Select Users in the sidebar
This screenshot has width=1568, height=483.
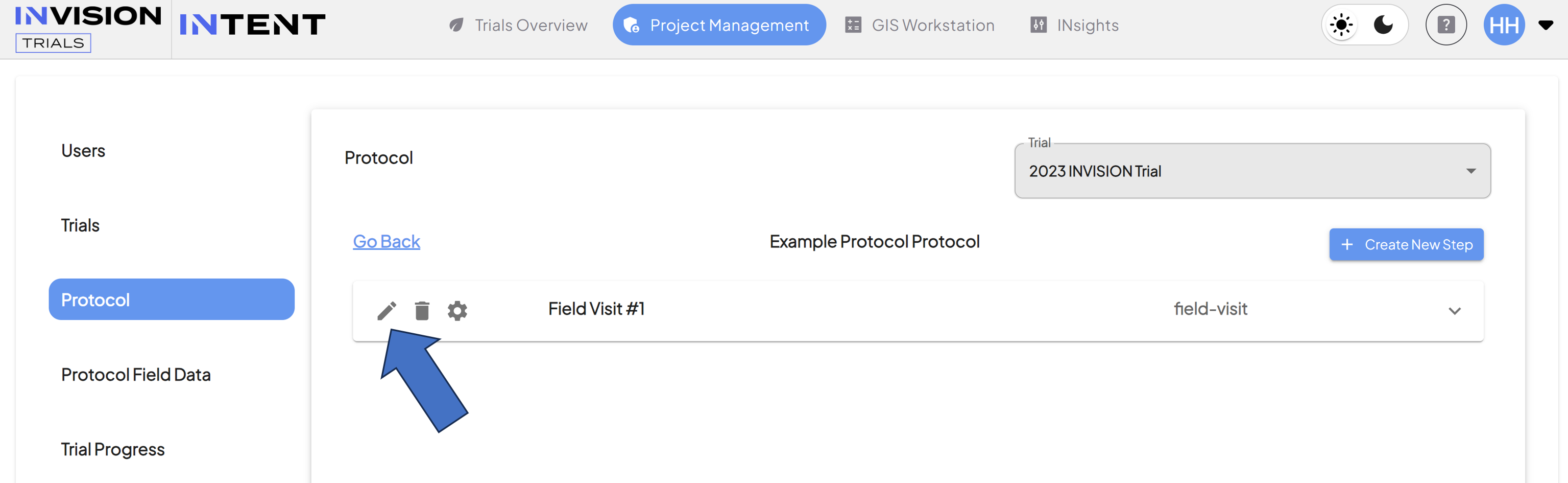pos(83,151)
